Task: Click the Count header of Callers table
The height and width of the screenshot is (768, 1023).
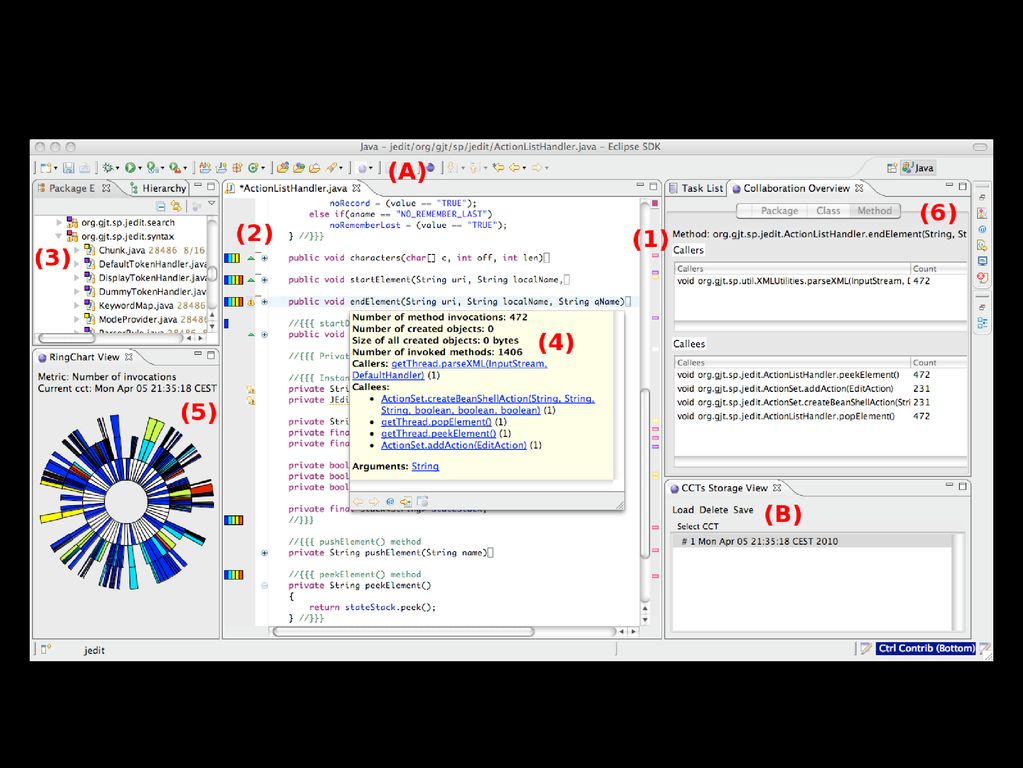Action: coord(938,269)
